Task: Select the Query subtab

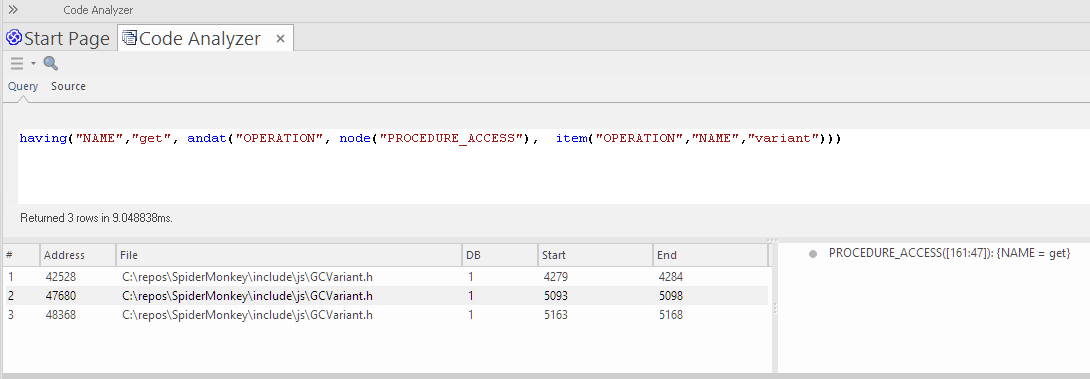Action: click(x=23, y=86)
